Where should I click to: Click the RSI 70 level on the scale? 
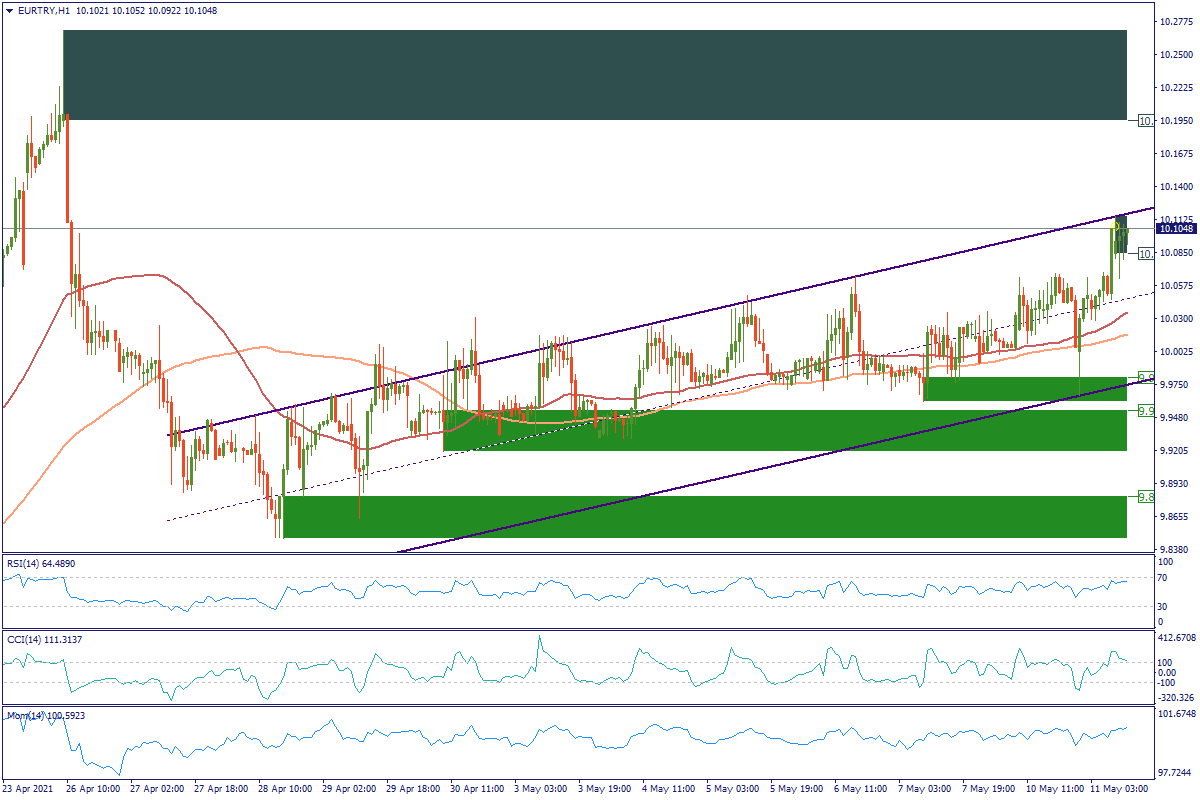(1163, 578)
